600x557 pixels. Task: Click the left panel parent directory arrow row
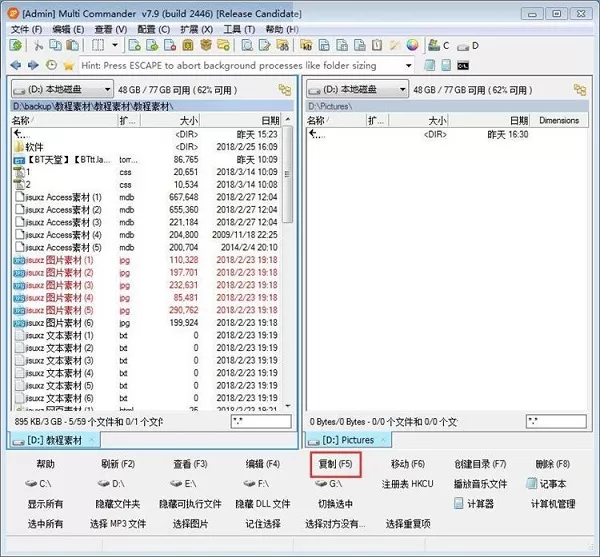tap(146, 134)
